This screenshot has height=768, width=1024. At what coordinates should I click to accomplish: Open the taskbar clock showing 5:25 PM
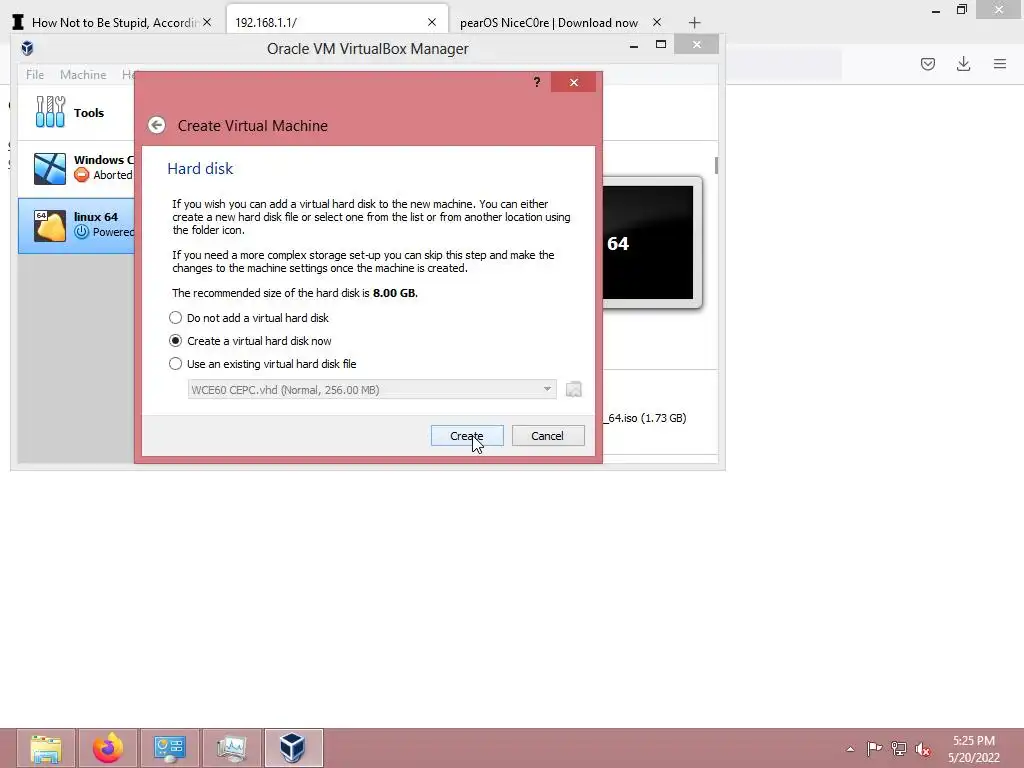[x=974, y=749]
